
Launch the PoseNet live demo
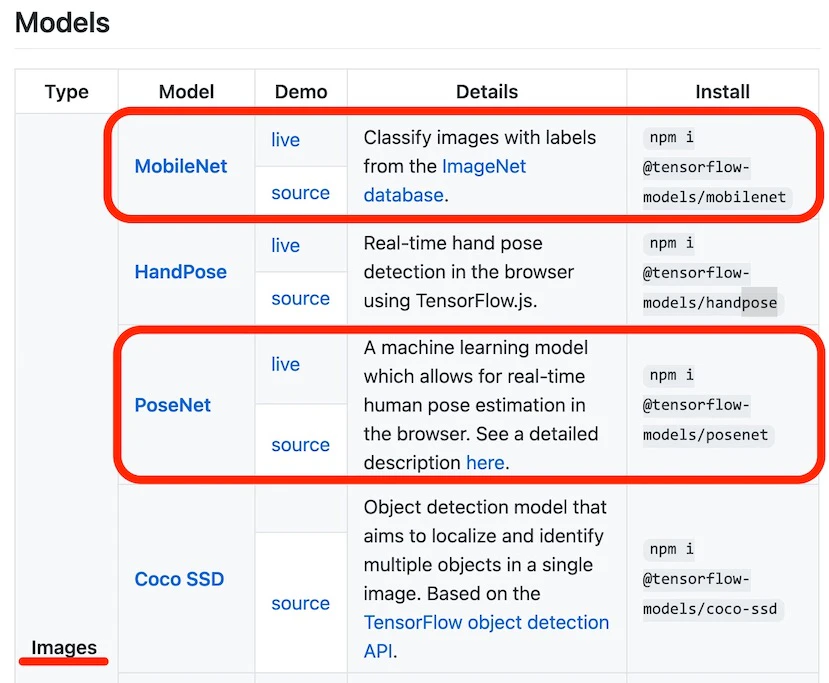285,364
